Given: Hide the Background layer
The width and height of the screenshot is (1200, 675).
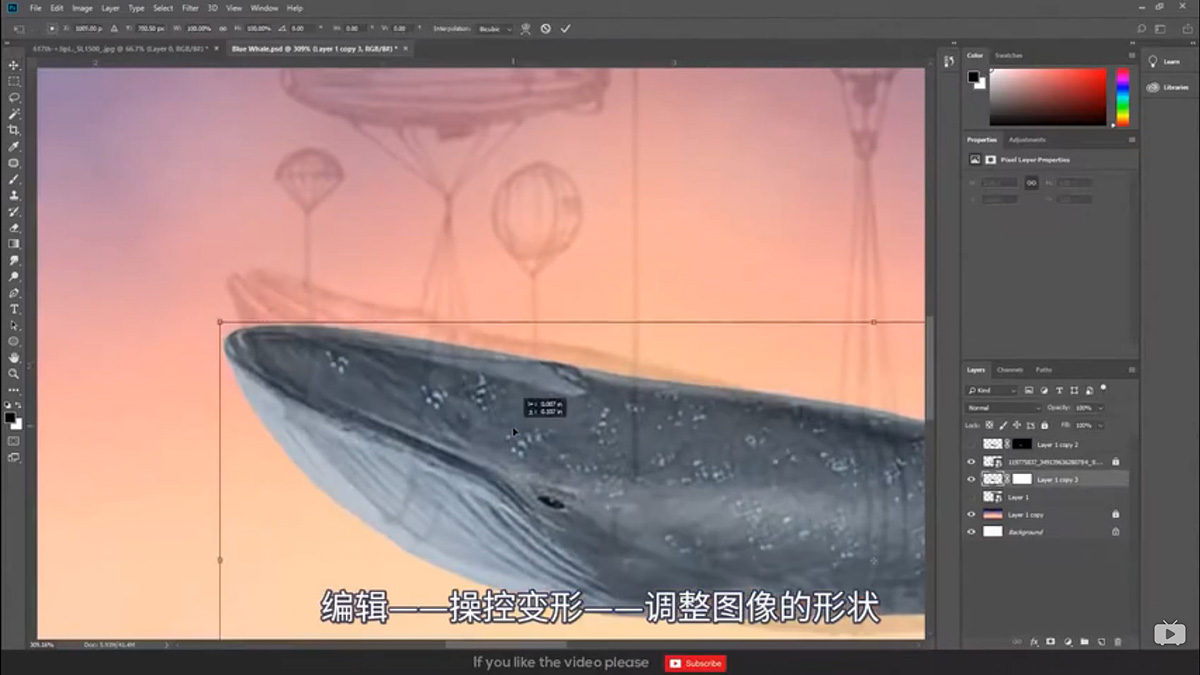Looking at the screenshot, I should pos(971,532).
